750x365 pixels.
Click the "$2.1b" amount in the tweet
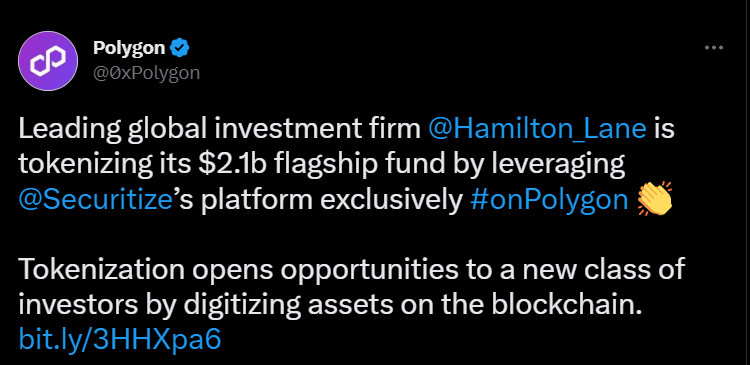[233, 166]
